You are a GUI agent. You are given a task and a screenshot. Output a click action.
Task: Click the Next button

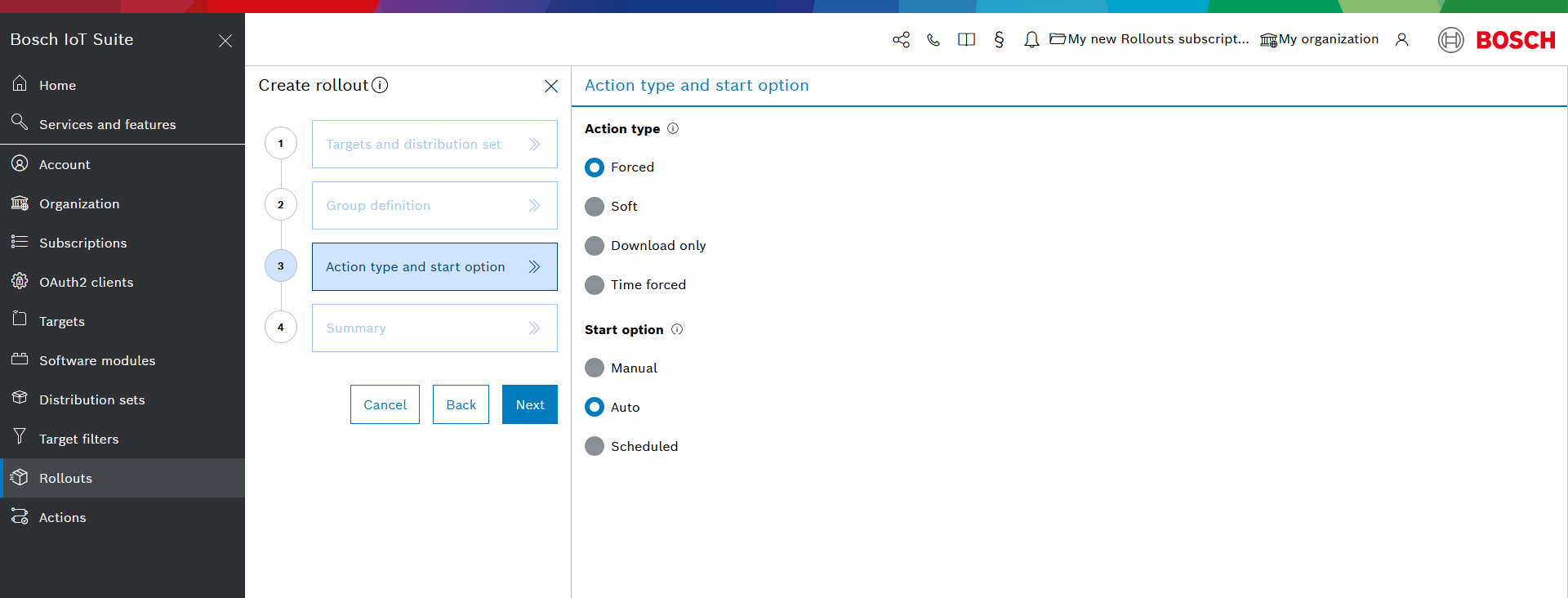pos(529,404)
